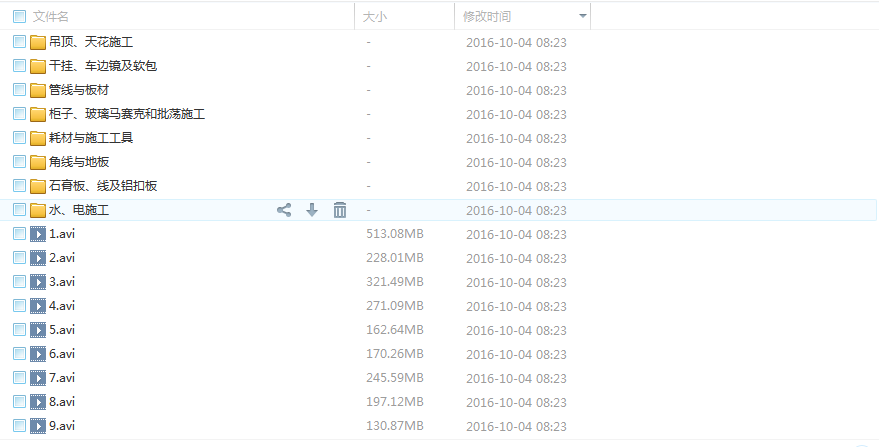Toggle the select-all checkbox beside 文件名
879x447 pixels.
coord(19,16)
